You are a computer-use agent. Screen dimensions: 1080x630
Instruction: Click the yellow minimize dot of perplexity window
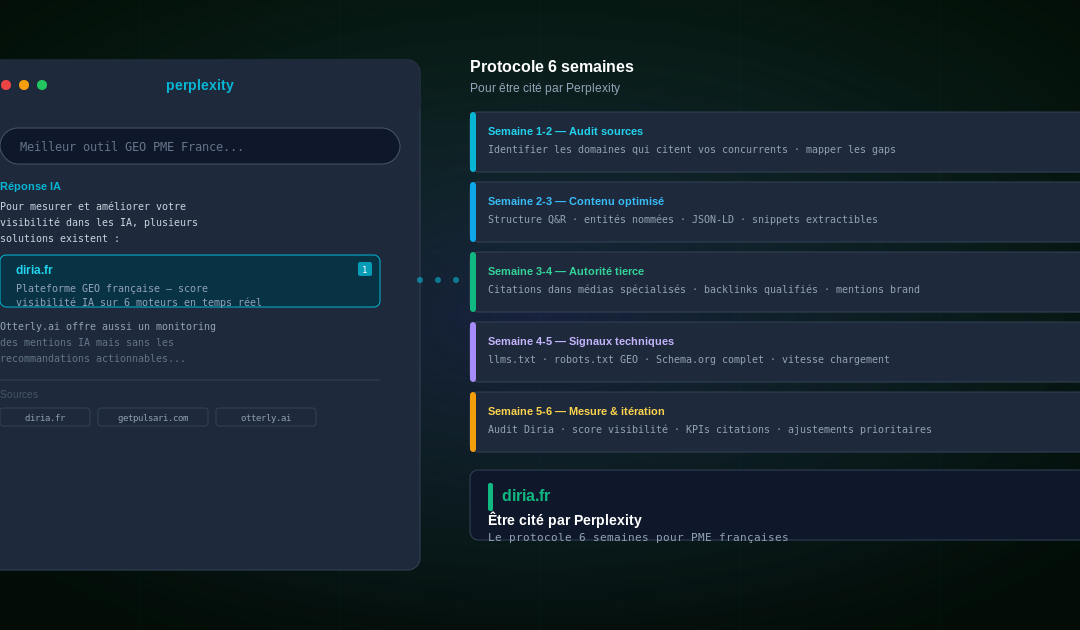click(24, 85)
